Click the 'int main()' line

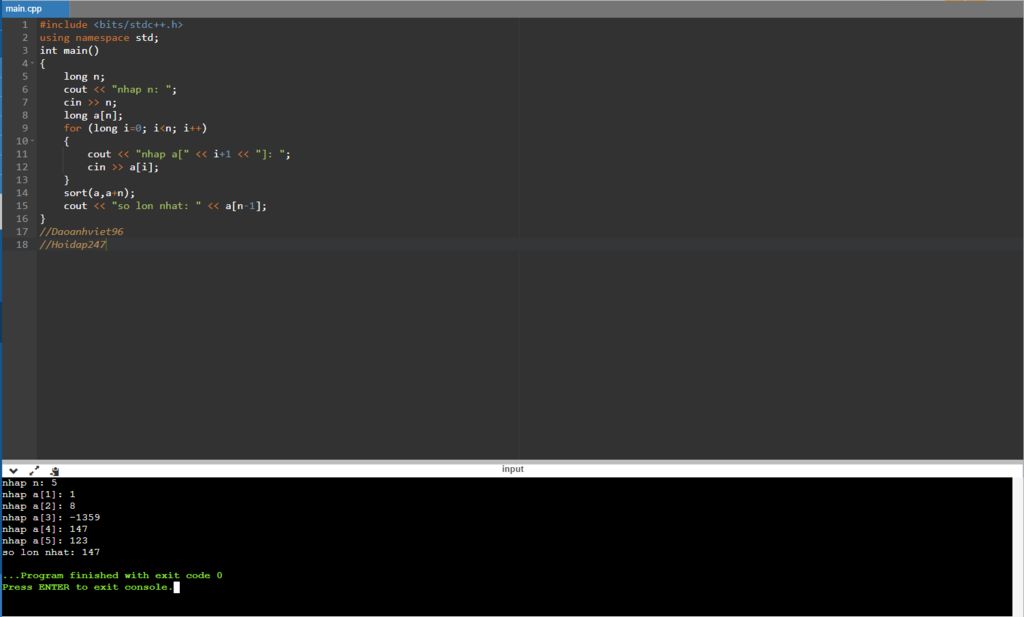tap(69, 50)
